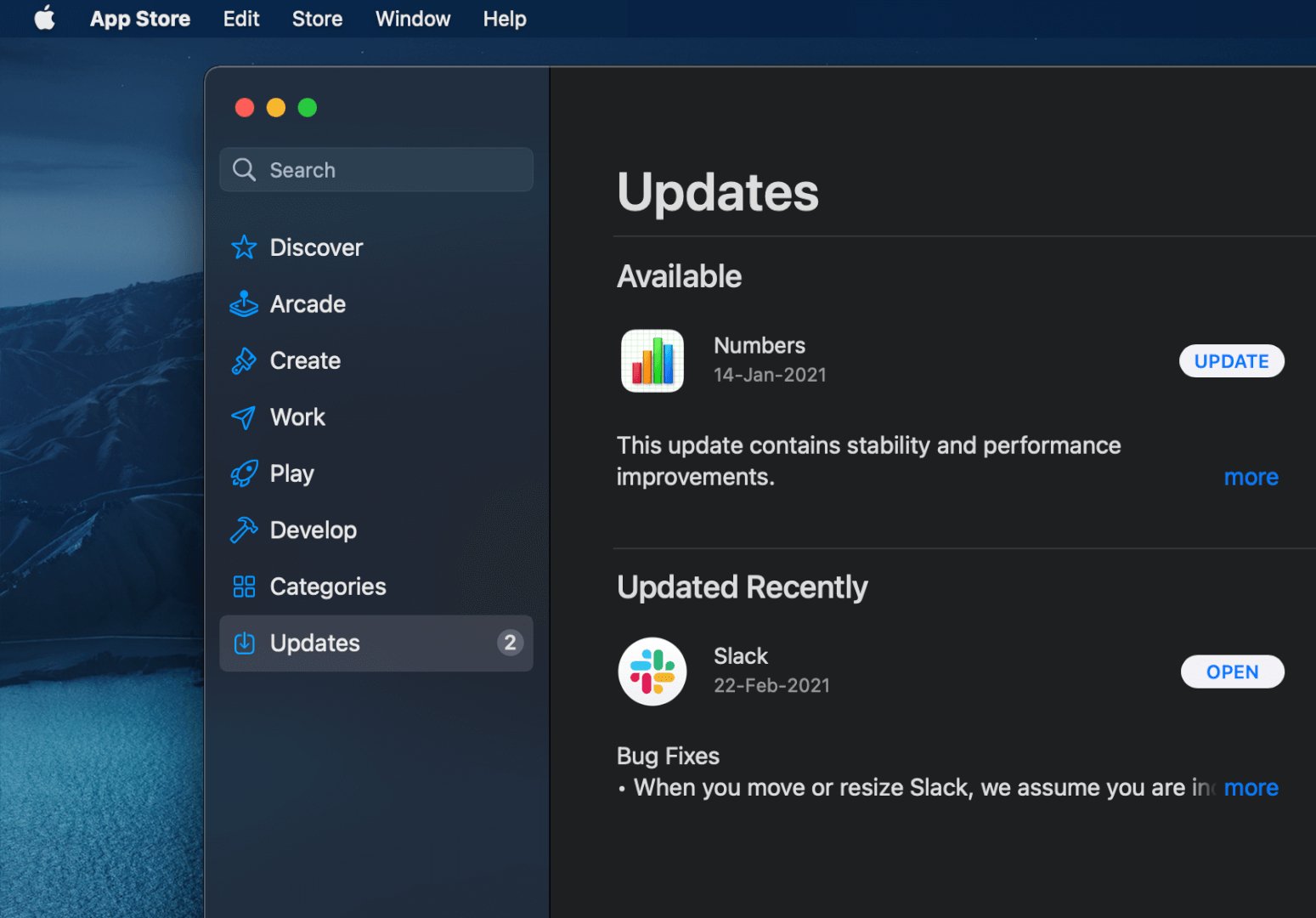Open the App Store menu
The height and width of the screenshot is (918, 1316).
(140, 19)
